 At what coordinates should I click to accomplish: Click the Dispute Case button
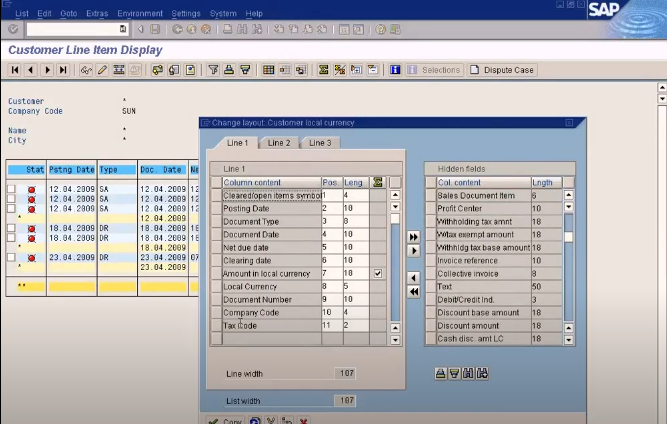502,70
